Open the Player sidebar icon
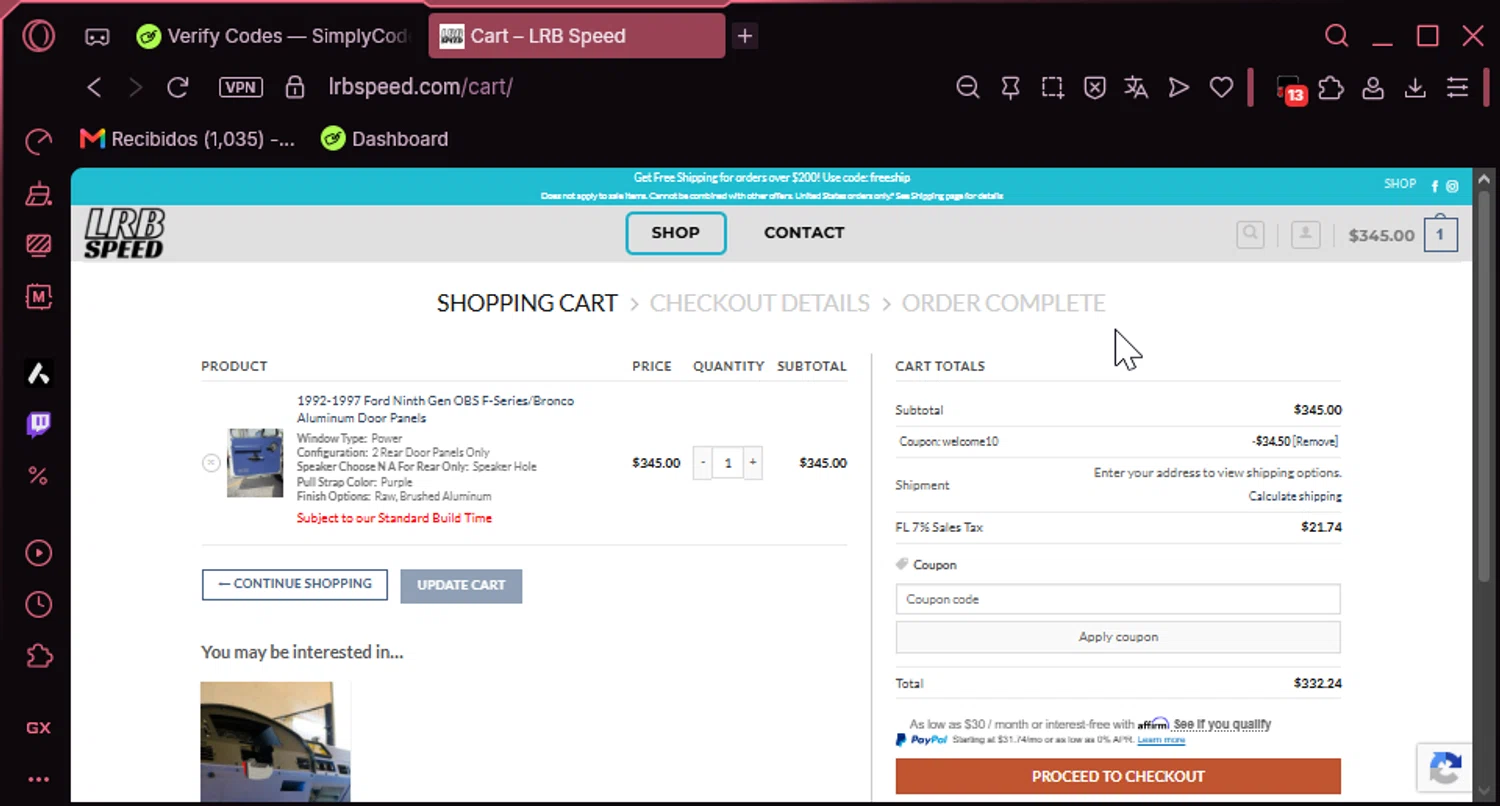This screenshot has width=1500, height=806. [x=39, y=553]
